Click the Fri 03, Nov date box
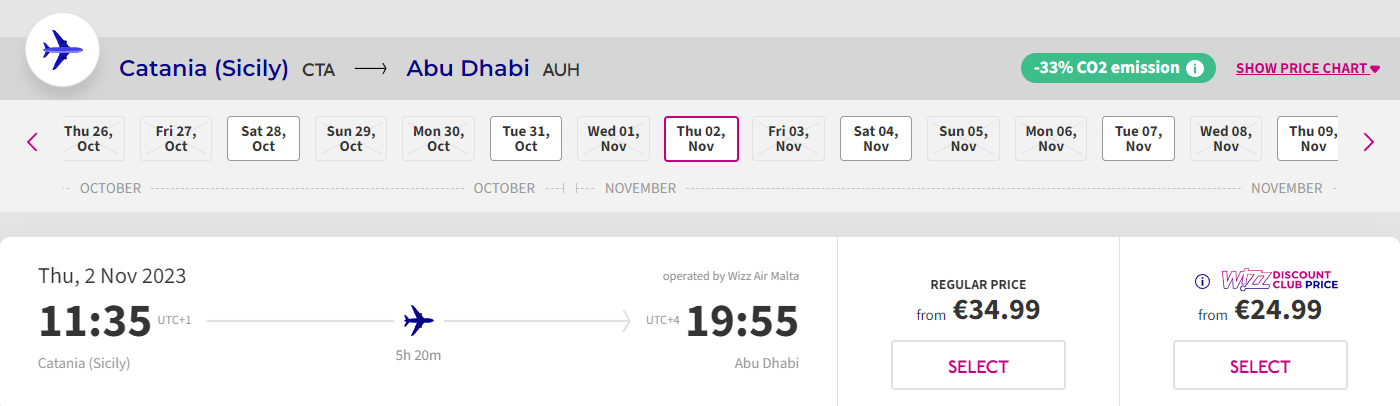This screenshot has height=406, width=1400. (788, 139)
